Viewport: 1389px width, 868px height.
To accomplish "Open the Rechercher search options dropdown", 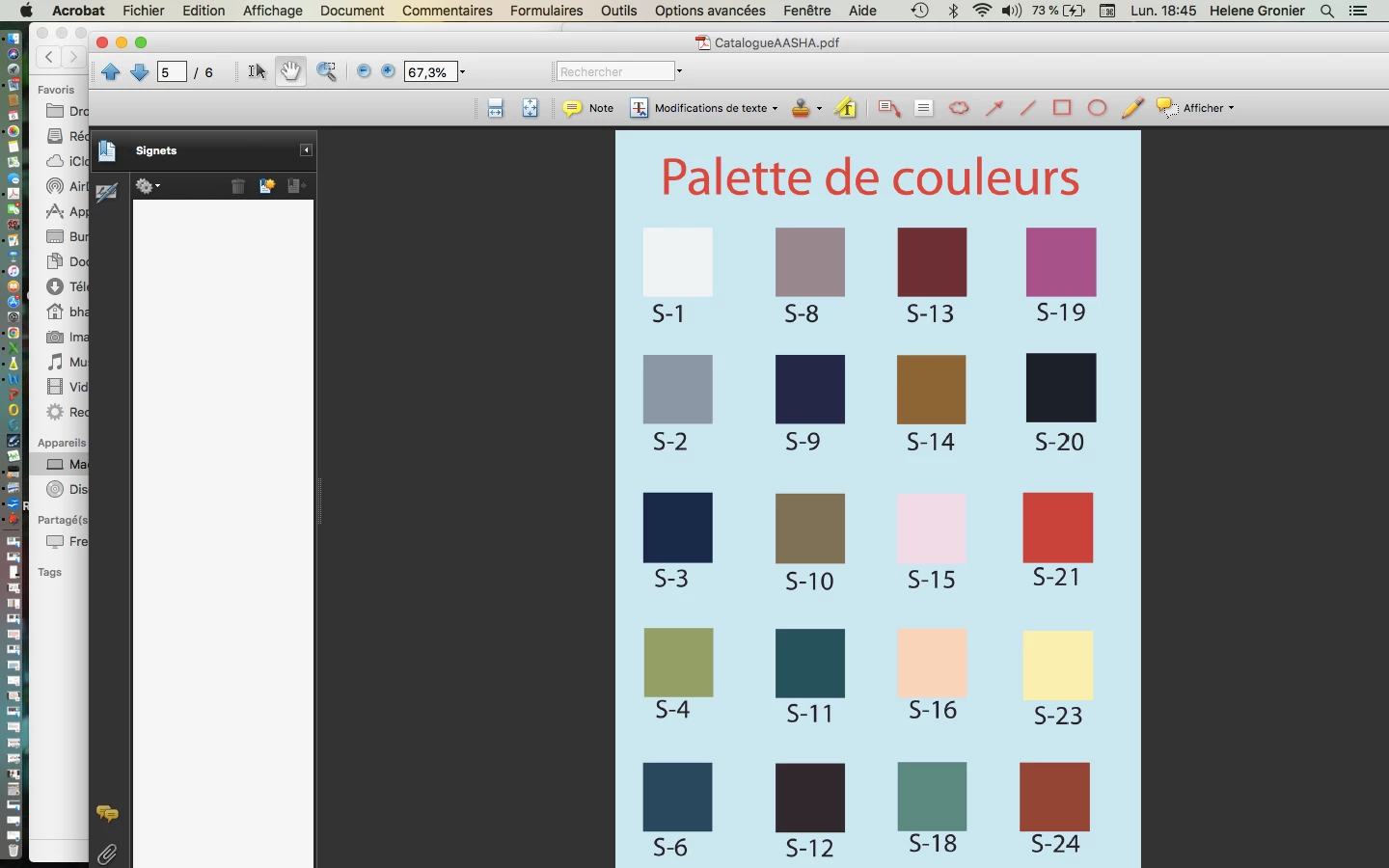I will click(x=679, y=71).
